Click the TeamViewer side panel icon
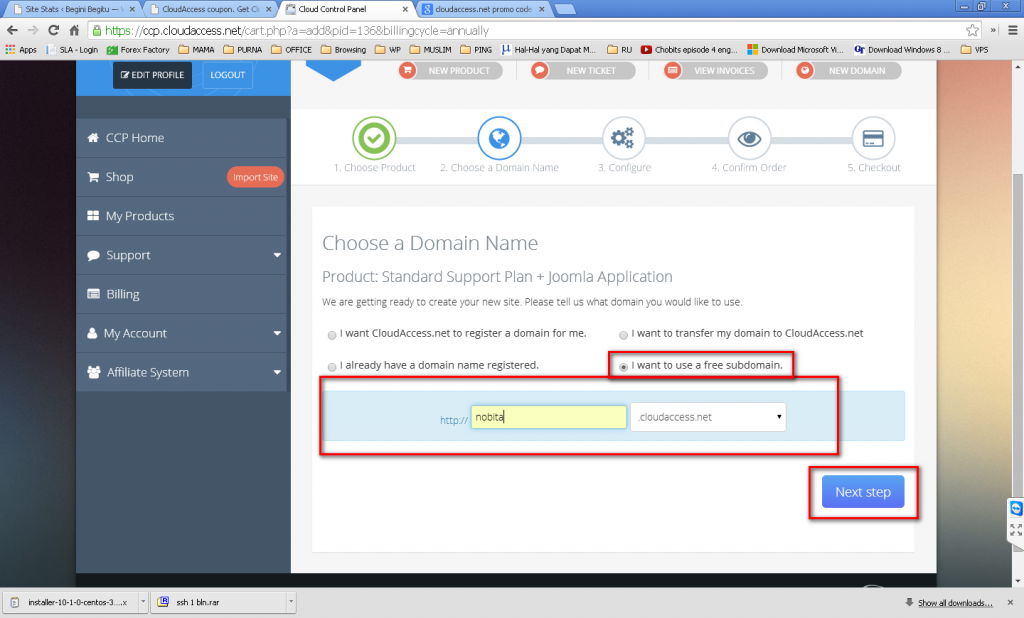The width and height of the screenshot is (1024, 618). click(1016, 508)
